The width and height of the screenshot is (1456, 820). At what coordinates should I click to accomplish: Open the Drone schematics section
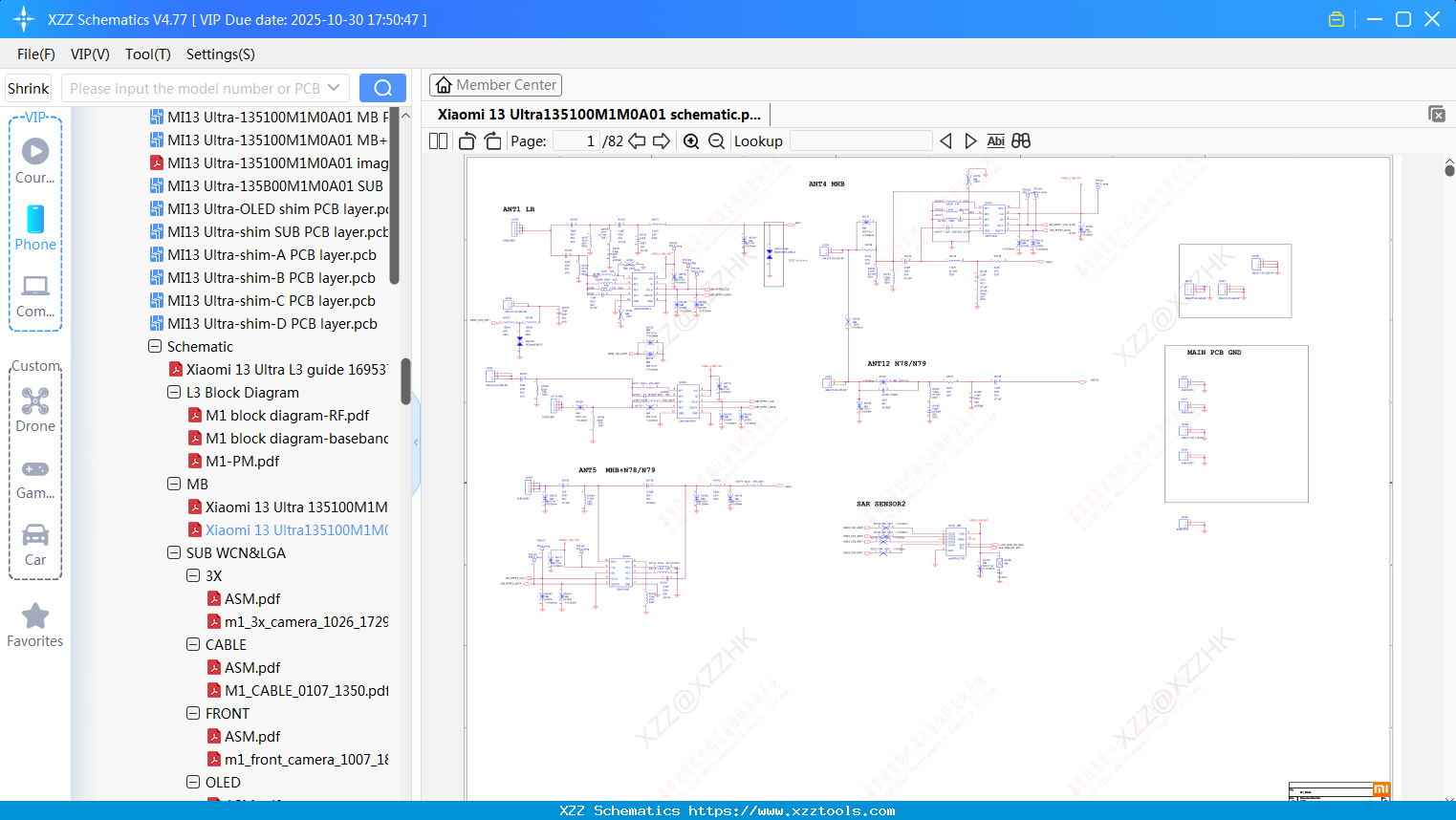click(34, 411)
